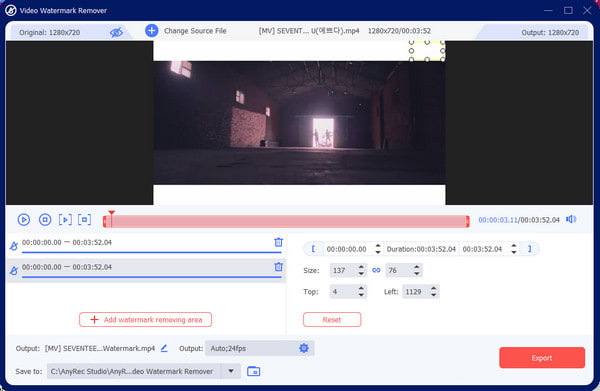Click the blue plus Change Source File icon
Screen dimensions: 600x391
152,31
